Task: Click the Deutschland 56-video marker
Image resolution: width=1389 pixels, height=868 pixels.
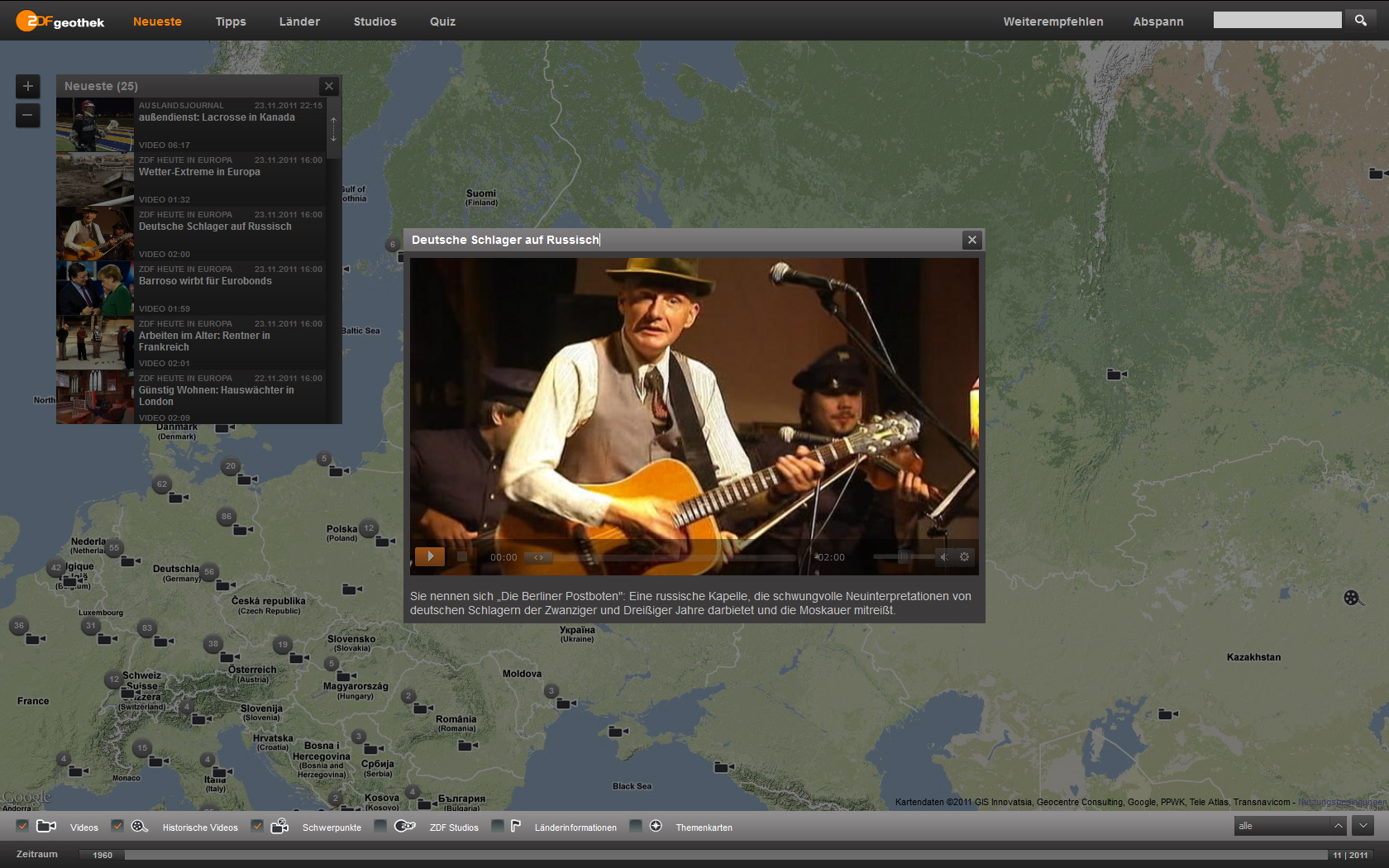Action: click(209, 572)
